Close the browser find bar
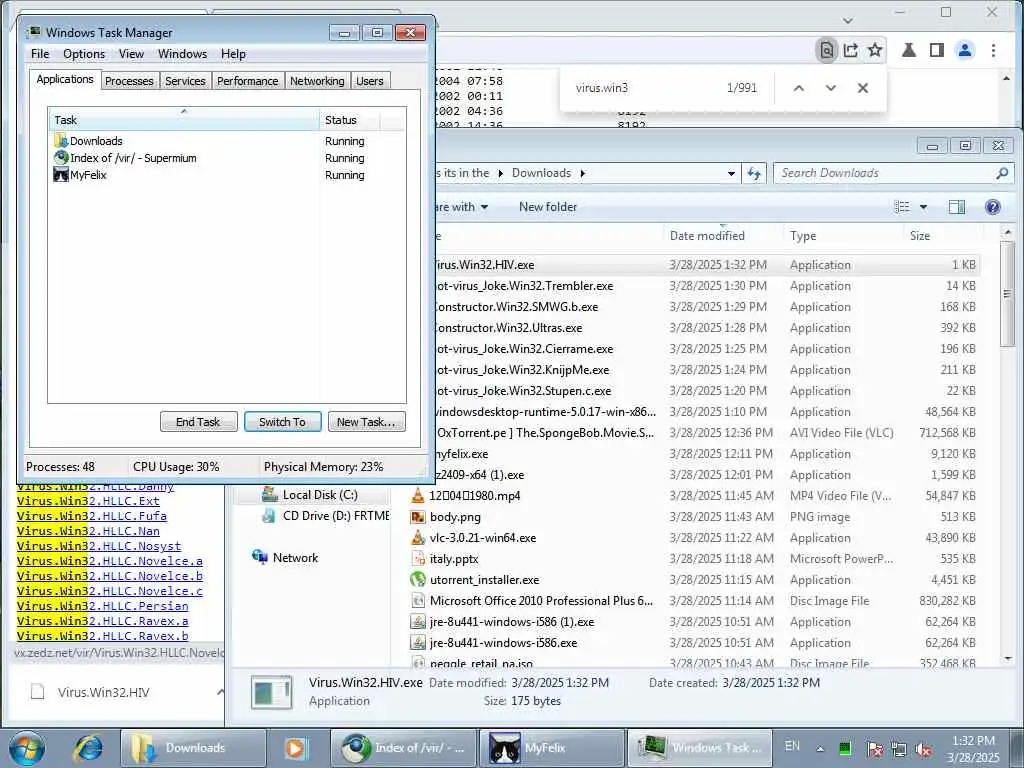 point(863,88)
